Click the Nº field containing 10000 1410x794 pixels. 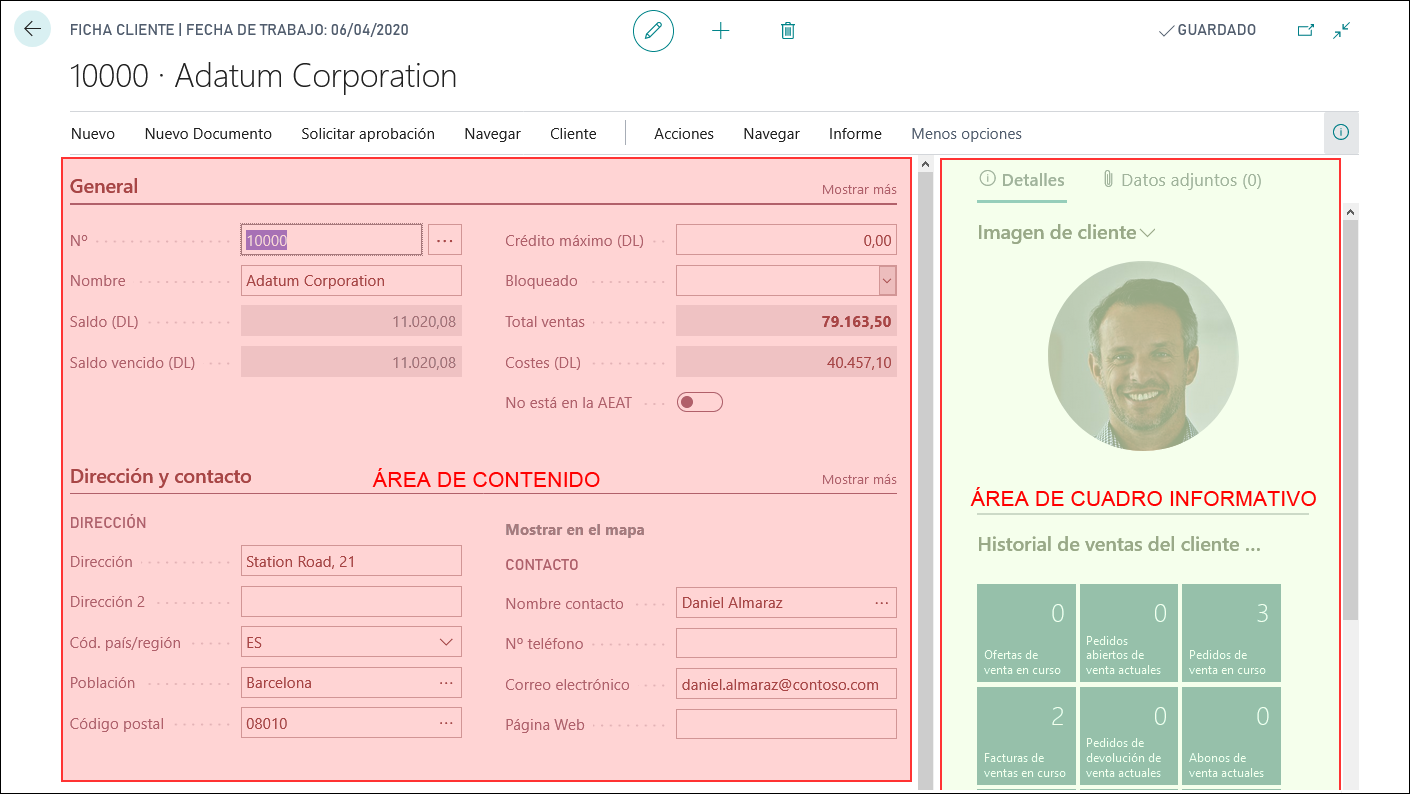click(x=331, y=240)
